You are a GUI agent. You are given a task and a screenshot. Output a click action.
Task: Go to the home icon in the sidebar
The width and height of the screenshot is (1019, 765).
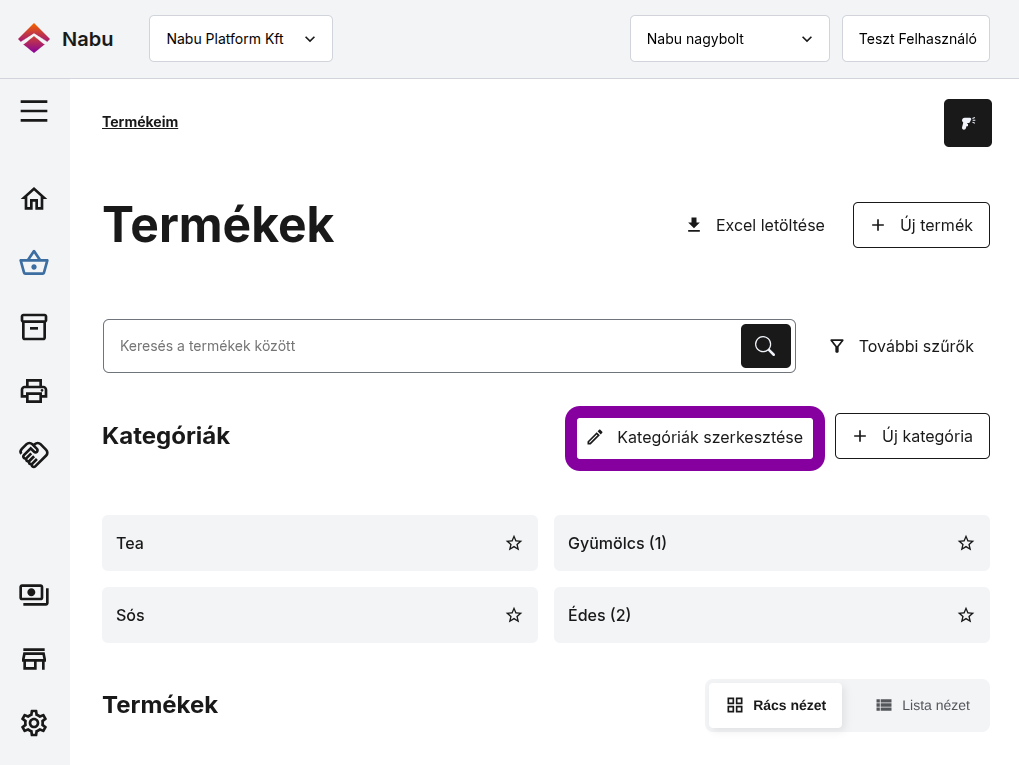[34, 199]
